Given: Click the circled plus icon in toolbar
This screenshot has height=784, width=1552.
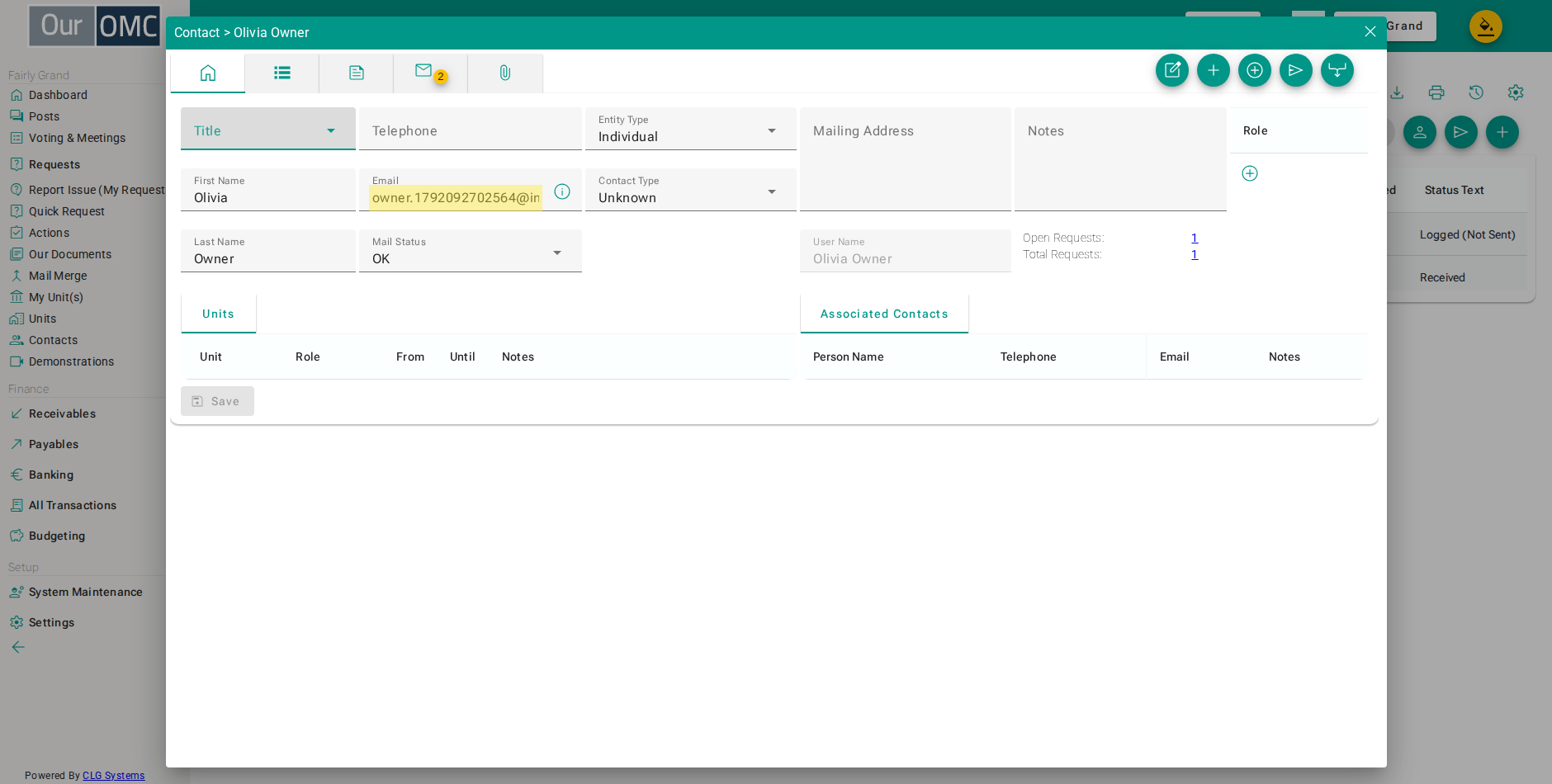Looking at the screenshot, I should tap(1255, 70).
